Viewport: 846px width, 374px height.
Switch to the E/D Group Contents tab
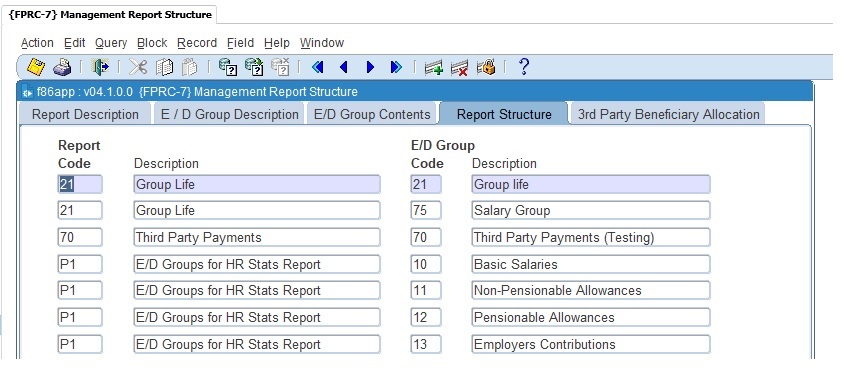(372, 114)
